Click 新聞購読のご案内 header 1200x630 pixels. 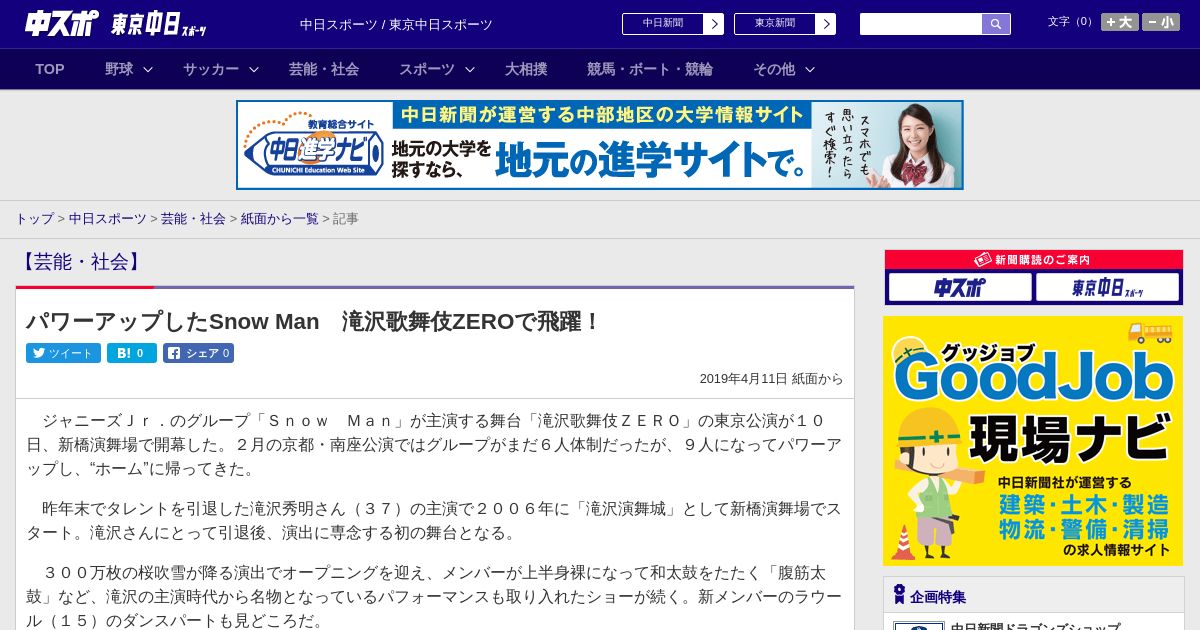point(1034,260)
